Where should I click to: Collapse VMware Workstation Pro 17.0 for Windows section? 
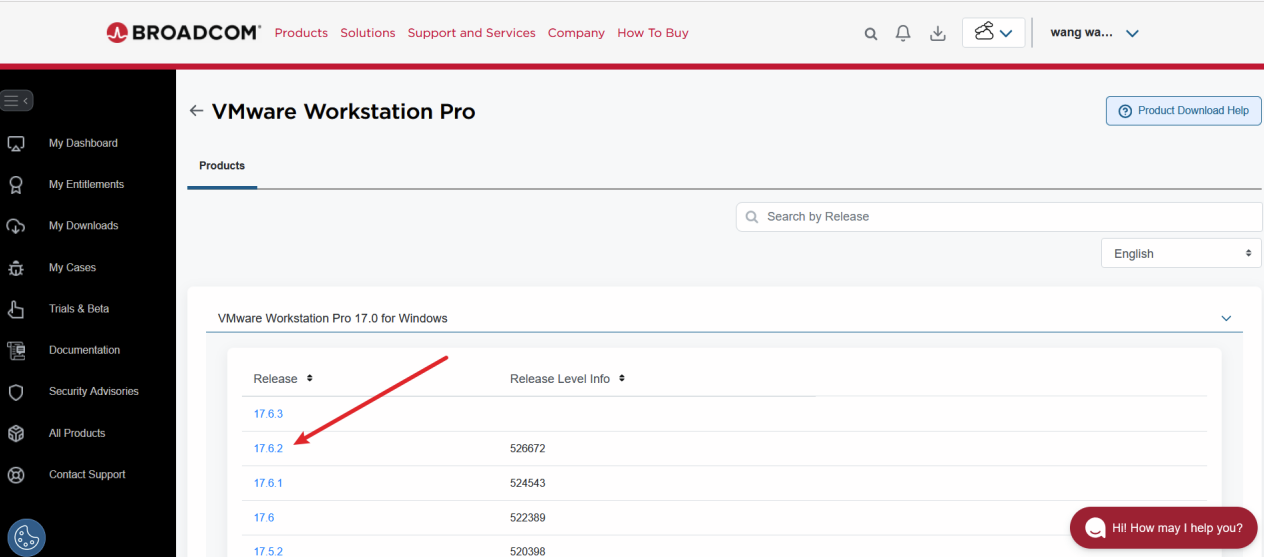click(x=1227, y=318)
